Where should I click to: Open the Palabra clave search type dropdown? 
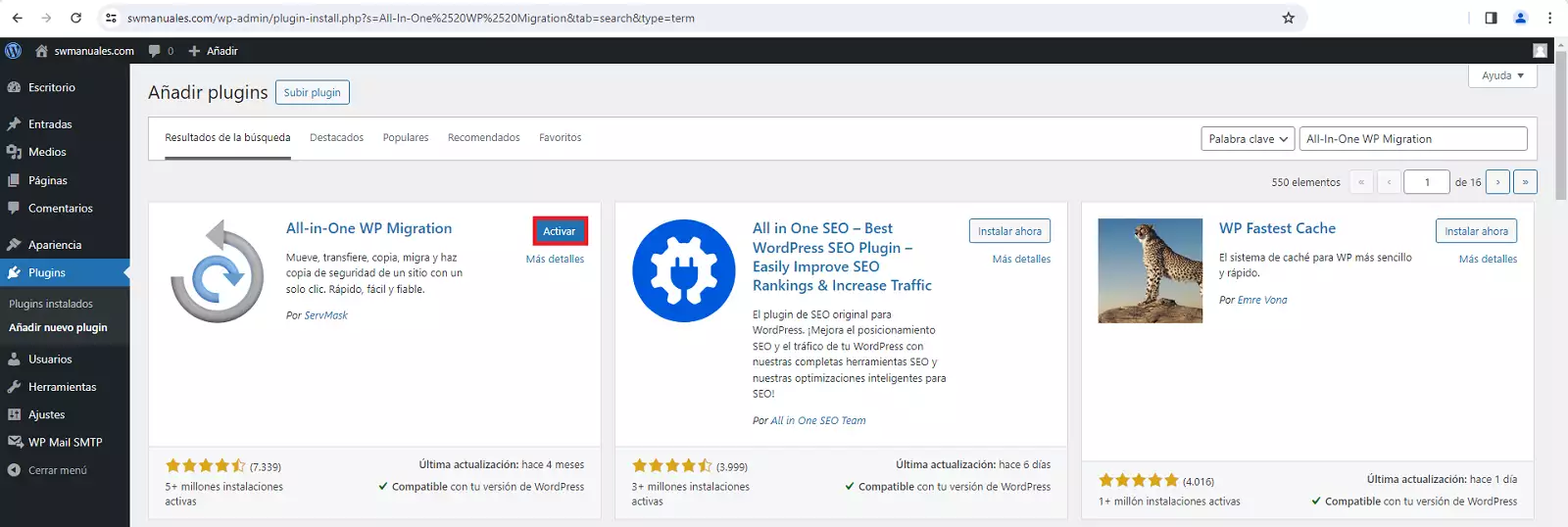coord(1248,139)
